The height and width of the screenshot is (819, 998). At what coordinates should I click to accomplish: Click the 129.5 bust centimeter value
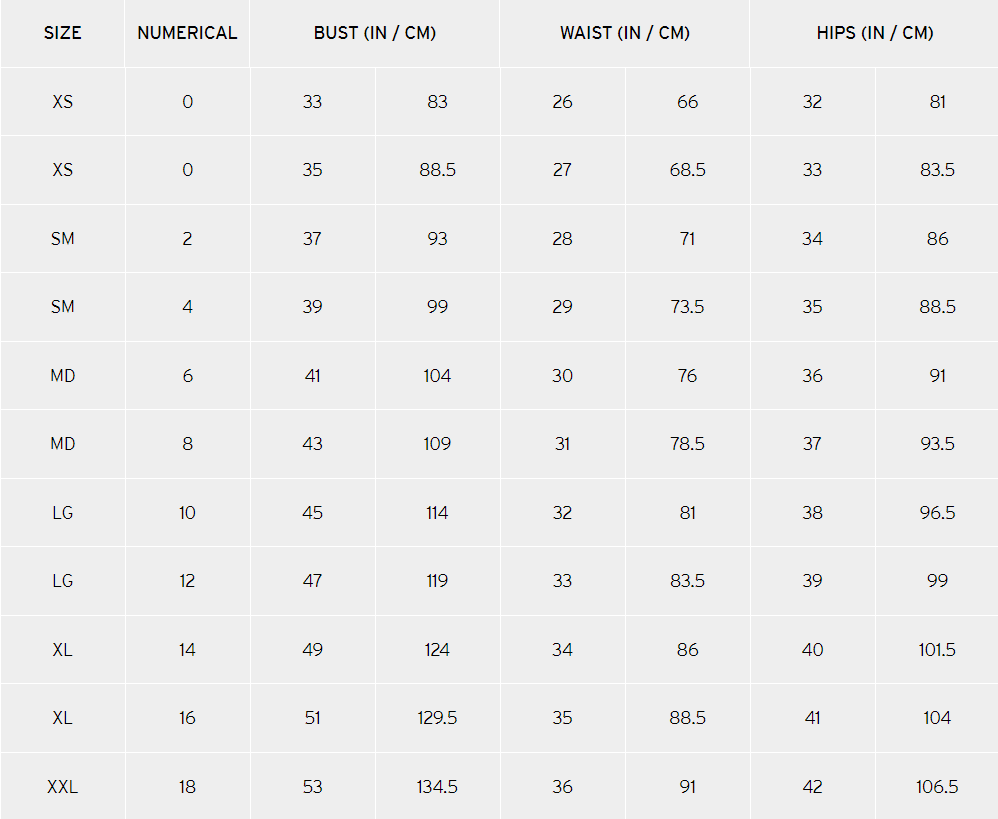437,718
